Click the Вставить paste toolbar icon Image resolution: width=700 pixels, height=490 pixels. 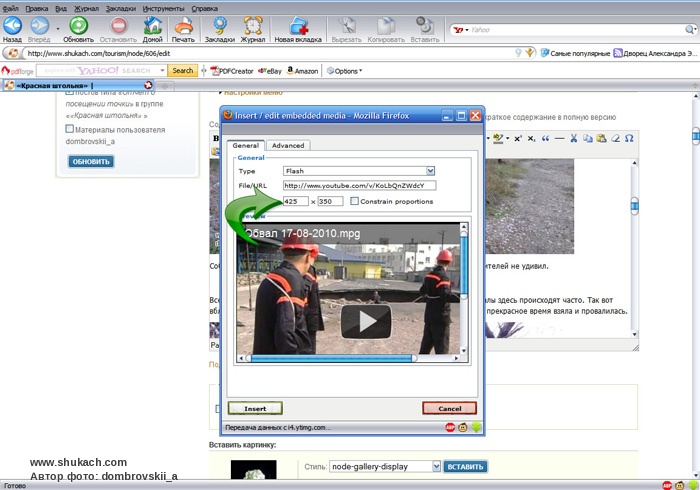coord(425,25)
